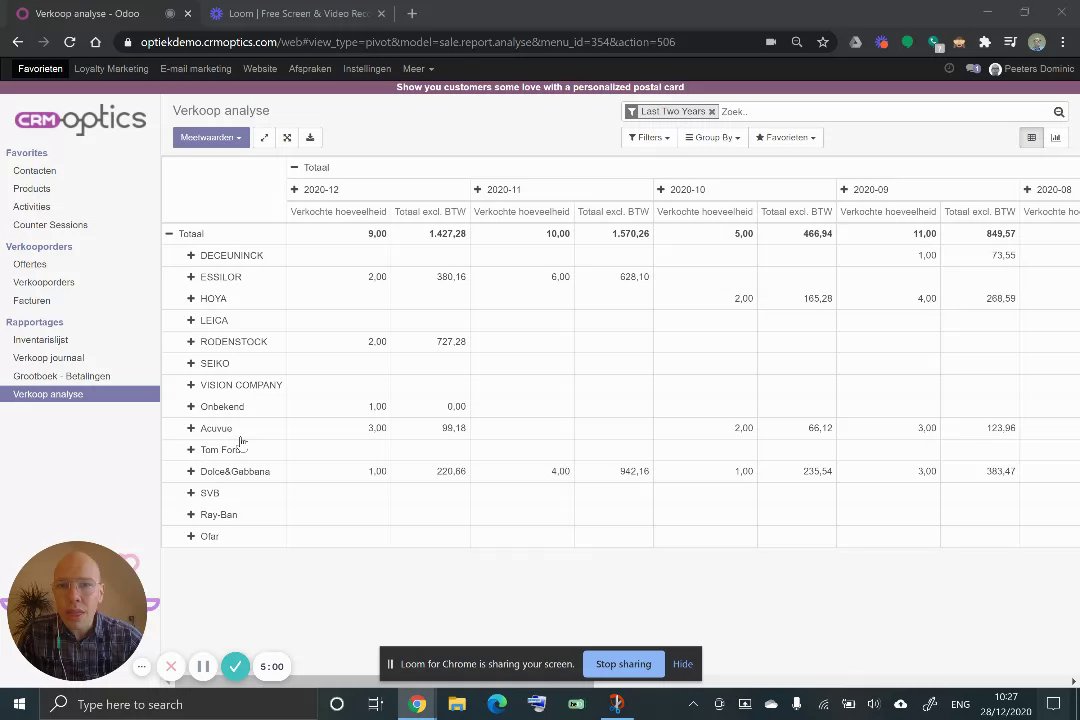
Task: Switch to pivot table view icon
Action: (1031, 138)
